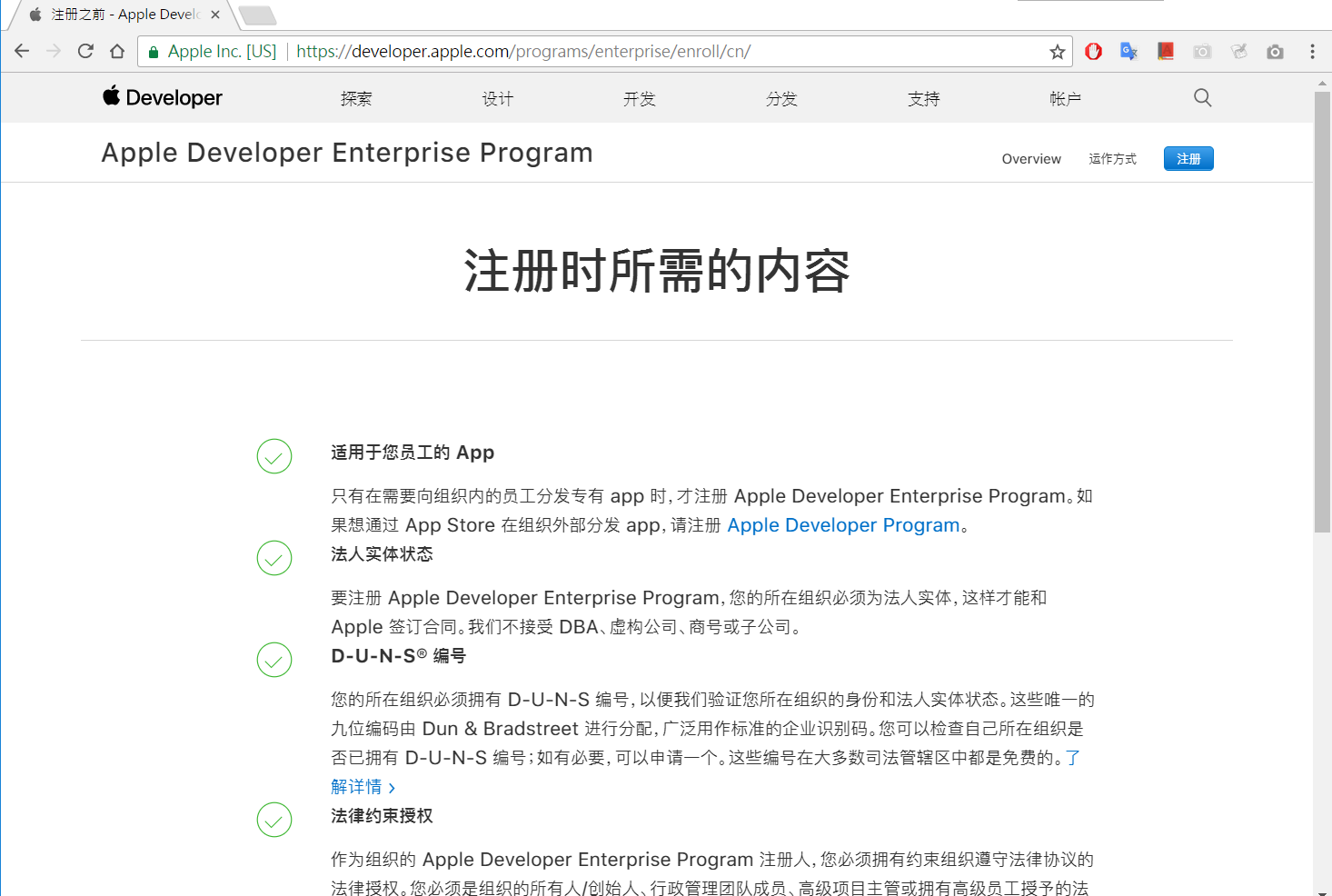Open the Google Translate extension icon

[1128, 51]
